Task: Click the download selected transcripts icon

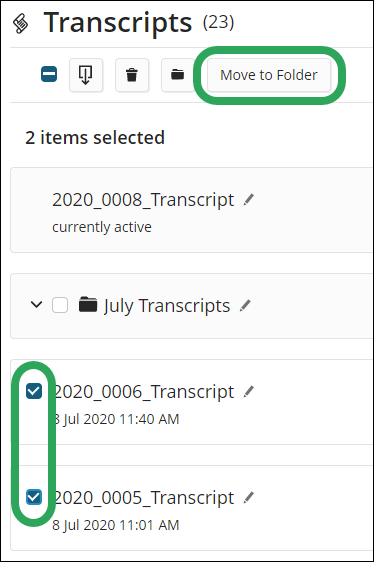Action: [86, 75]
